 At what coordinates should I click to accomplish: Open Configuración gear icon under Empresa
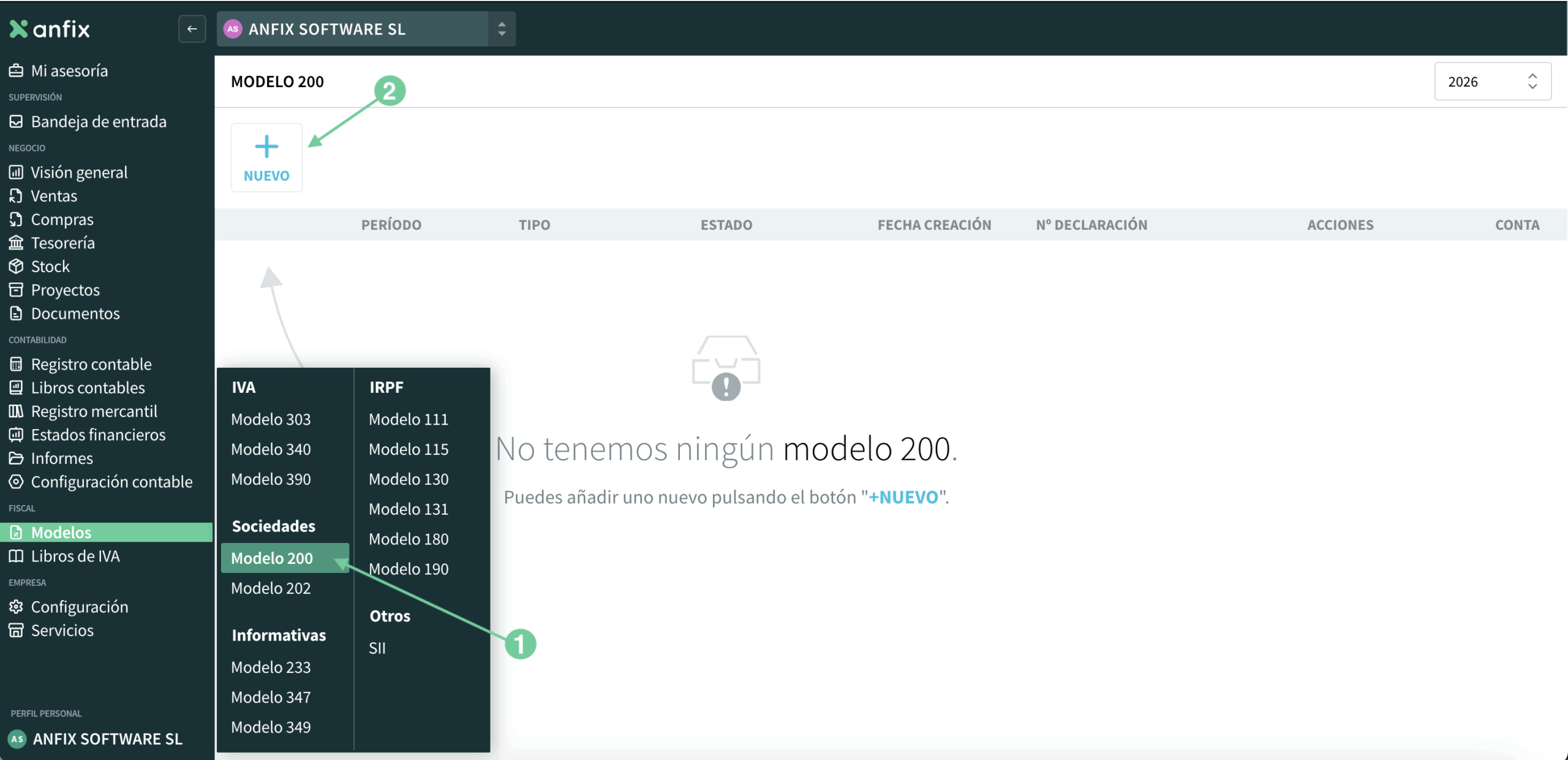click(16, 607)
